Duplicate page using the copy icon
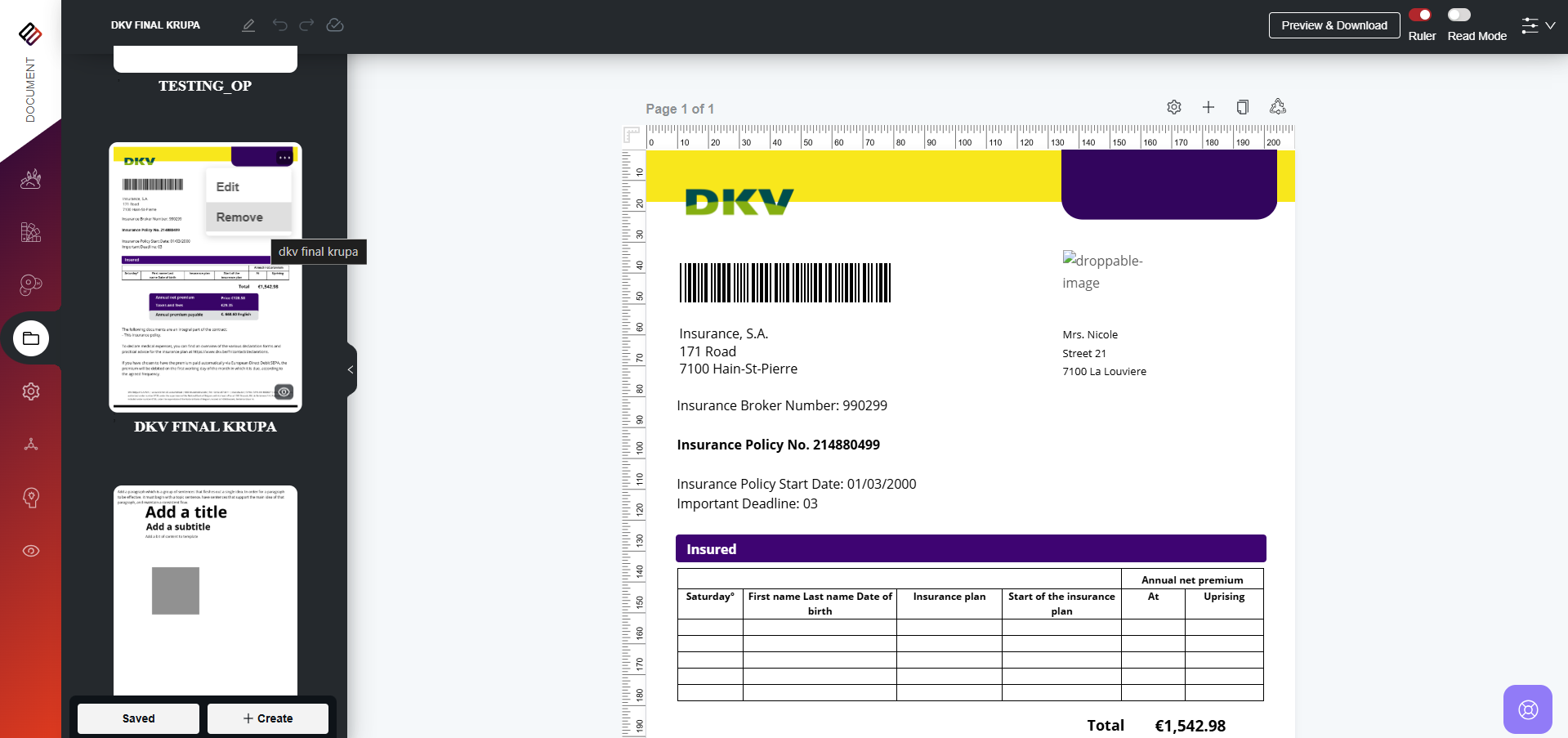Image resolution: width=1568 pixels, height=738 pixels. (1243, 107)
